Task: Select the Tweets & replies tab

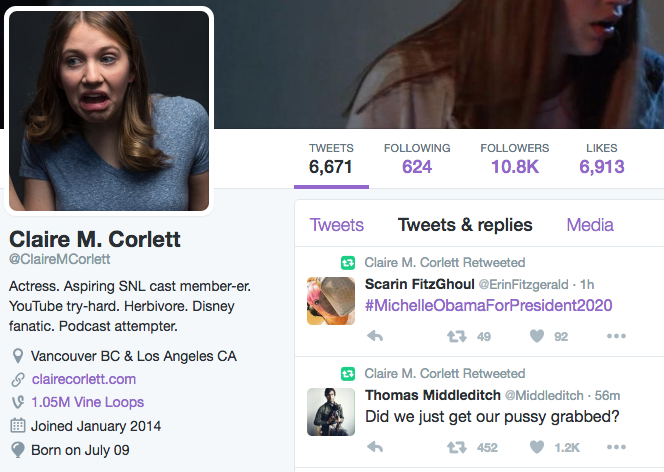Action: pos(465,225)
